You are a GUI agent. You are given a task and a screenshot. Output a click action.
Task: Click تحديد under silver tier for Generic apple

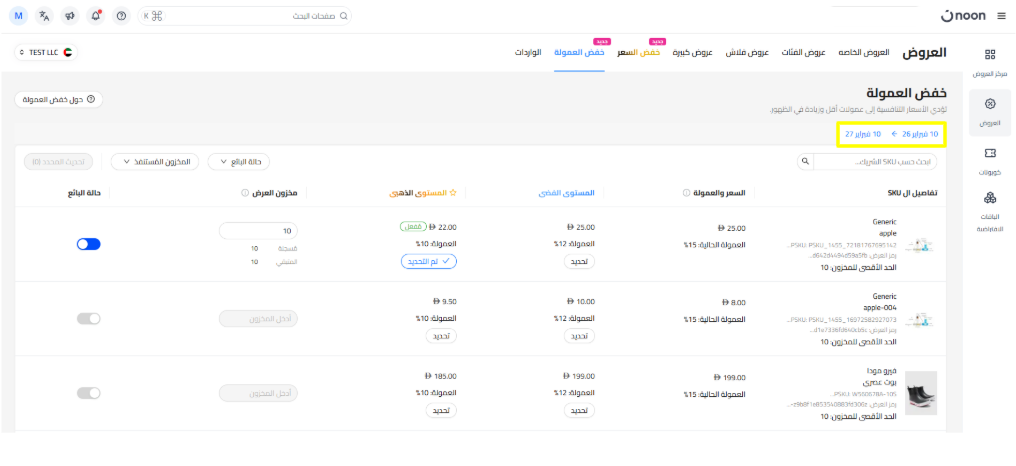(x=578, y=261)
